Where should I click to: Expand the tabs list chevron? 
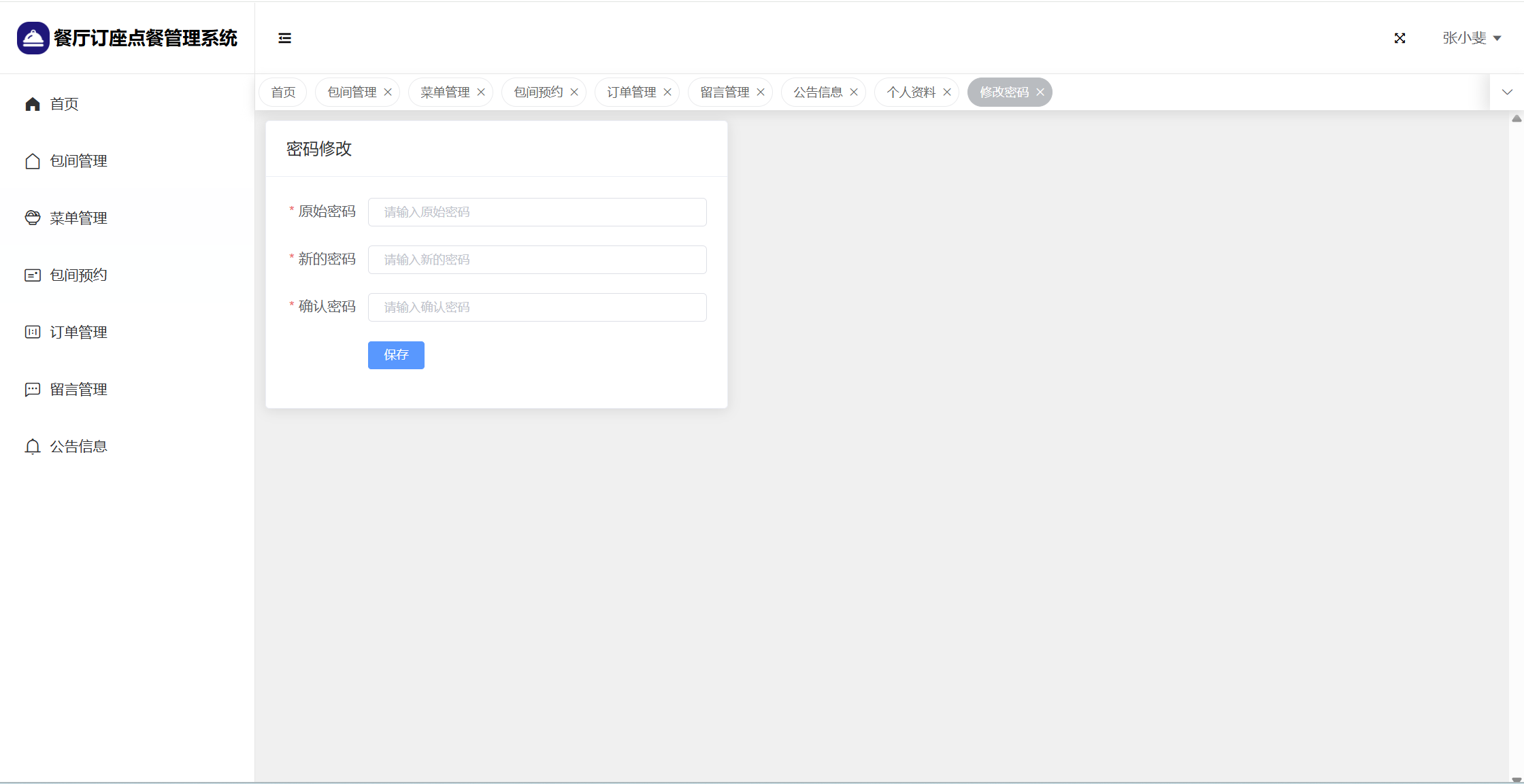[x=1507, y=92]
